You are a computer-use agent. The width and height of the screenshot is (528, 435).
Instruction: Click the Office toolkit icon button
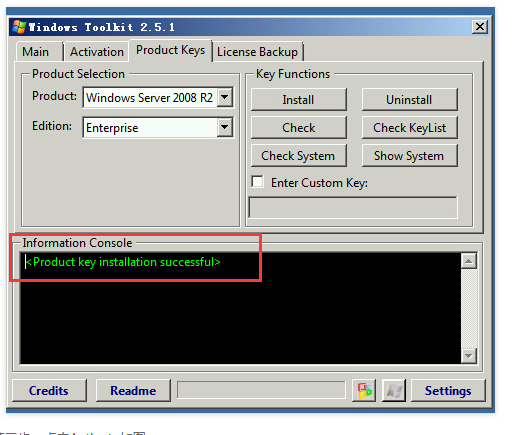pyautogui.click(x=364, y=391)
